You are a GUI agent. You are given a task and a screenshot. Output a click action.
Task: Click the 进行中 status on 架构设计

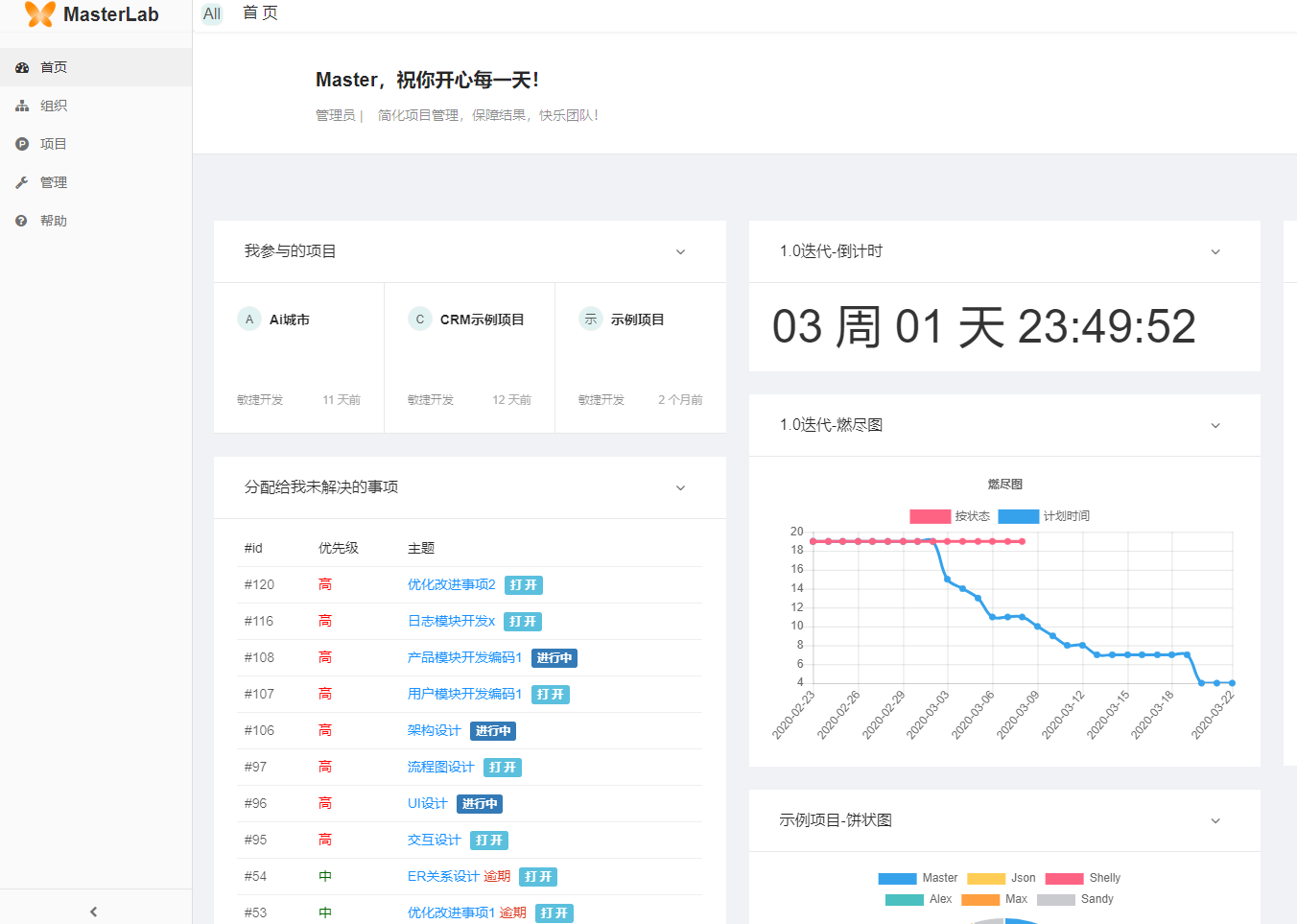coord(492,730)
